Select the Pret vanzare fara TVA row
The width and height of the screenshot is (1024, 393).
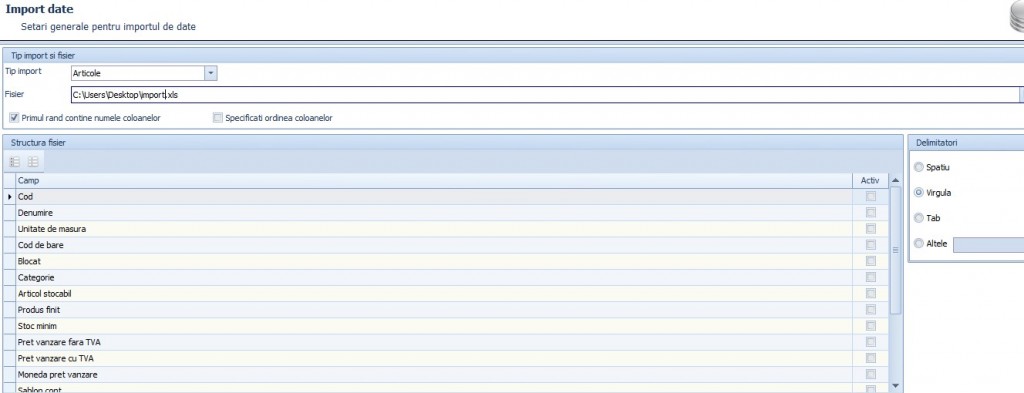434,342
